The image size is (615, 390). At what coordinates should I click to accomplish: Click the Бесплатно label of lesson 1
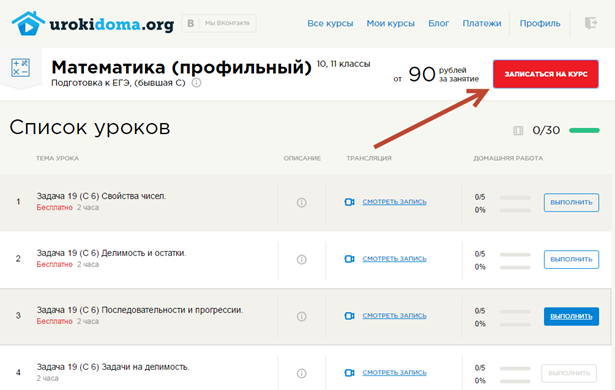pos(55,207)
